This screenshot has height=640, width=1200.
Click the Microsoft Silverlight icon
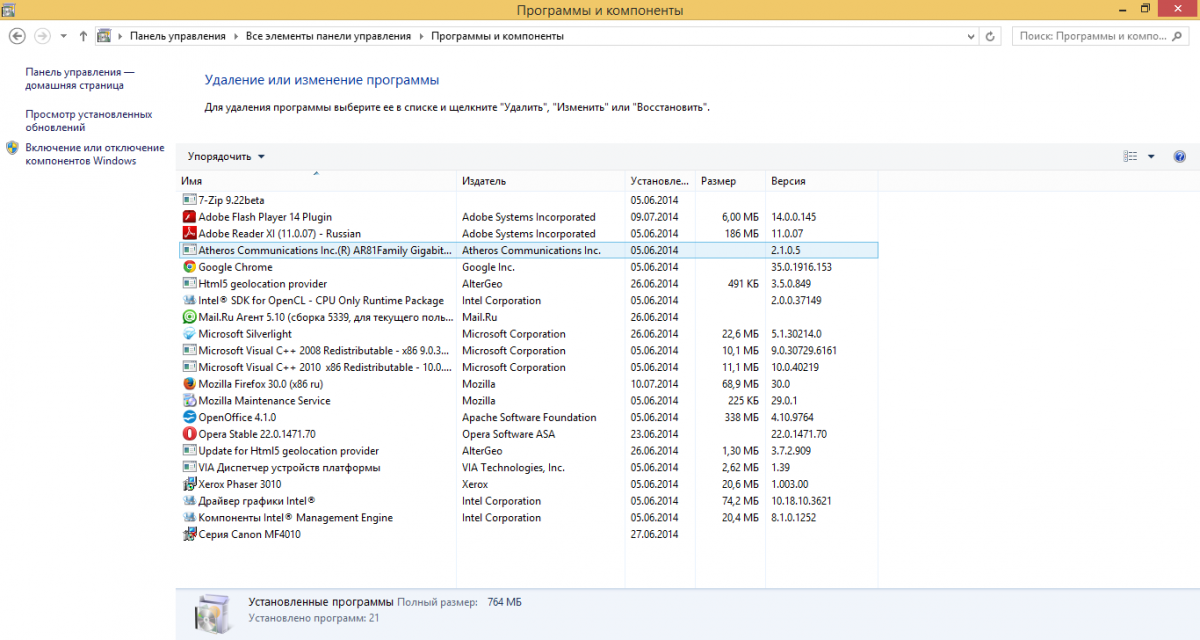click(189, 334)
